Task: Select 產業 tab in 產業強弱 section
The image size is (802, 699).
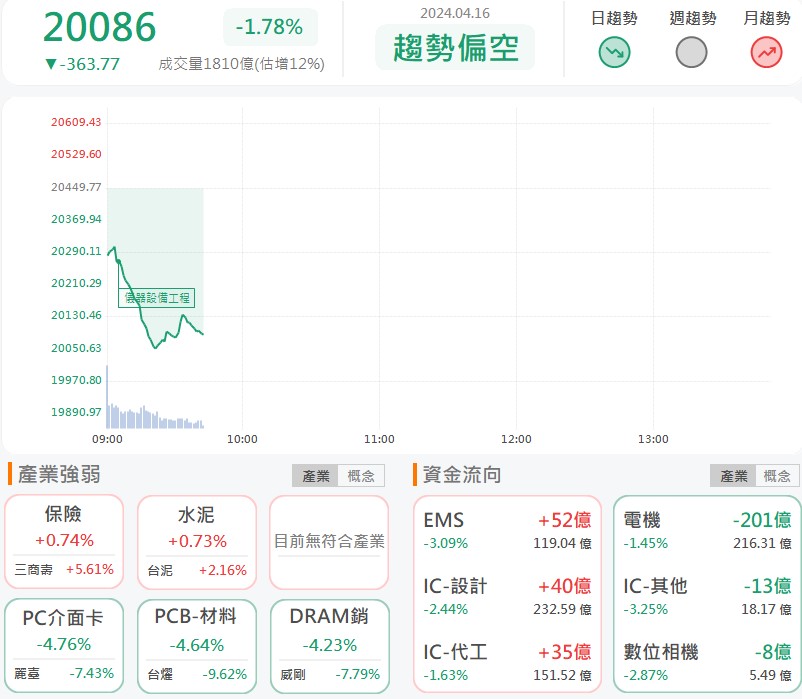Action: [x=315, y=476]
